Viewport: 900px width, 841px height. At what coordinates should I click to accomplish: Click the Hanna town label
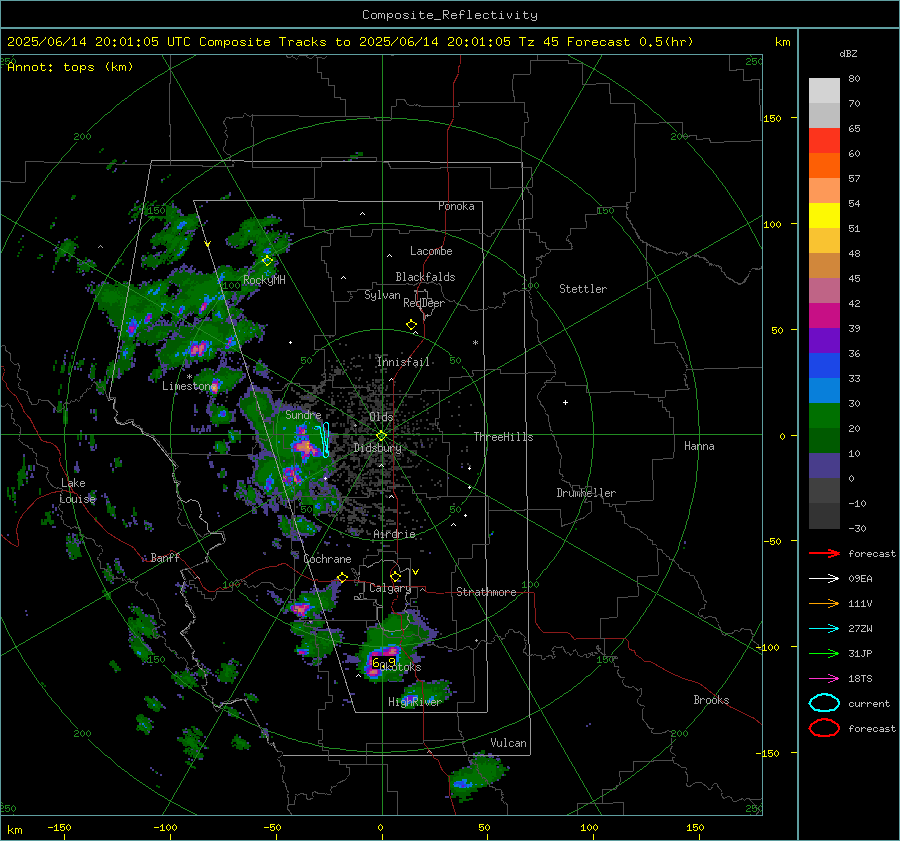(x=699, y=446)
